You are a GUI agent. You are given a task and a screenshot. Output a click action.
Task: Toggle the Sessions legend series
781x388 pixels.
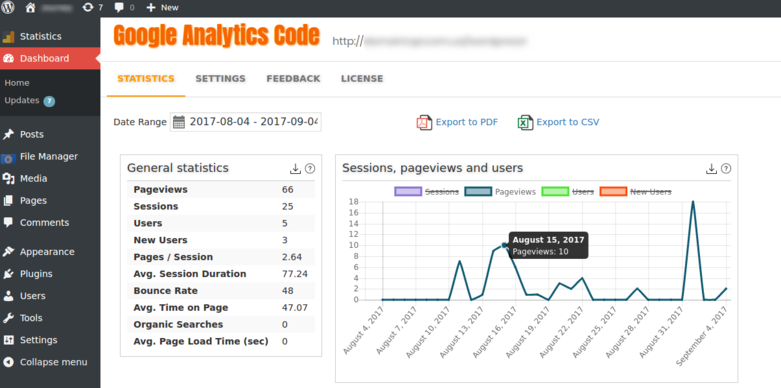tap(426, 191)
